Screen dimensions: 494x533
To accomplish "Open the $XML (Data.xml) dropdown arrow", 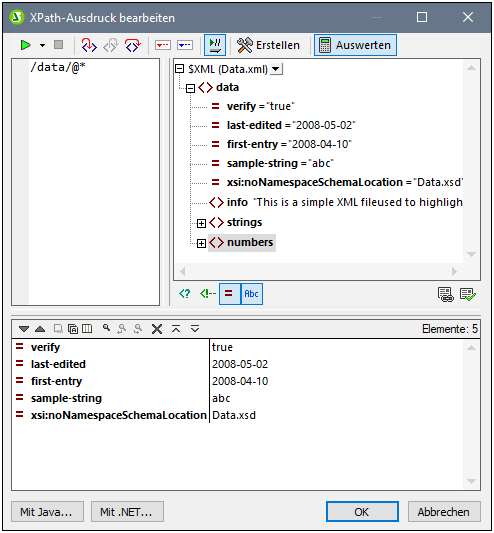I will [276, 69].
